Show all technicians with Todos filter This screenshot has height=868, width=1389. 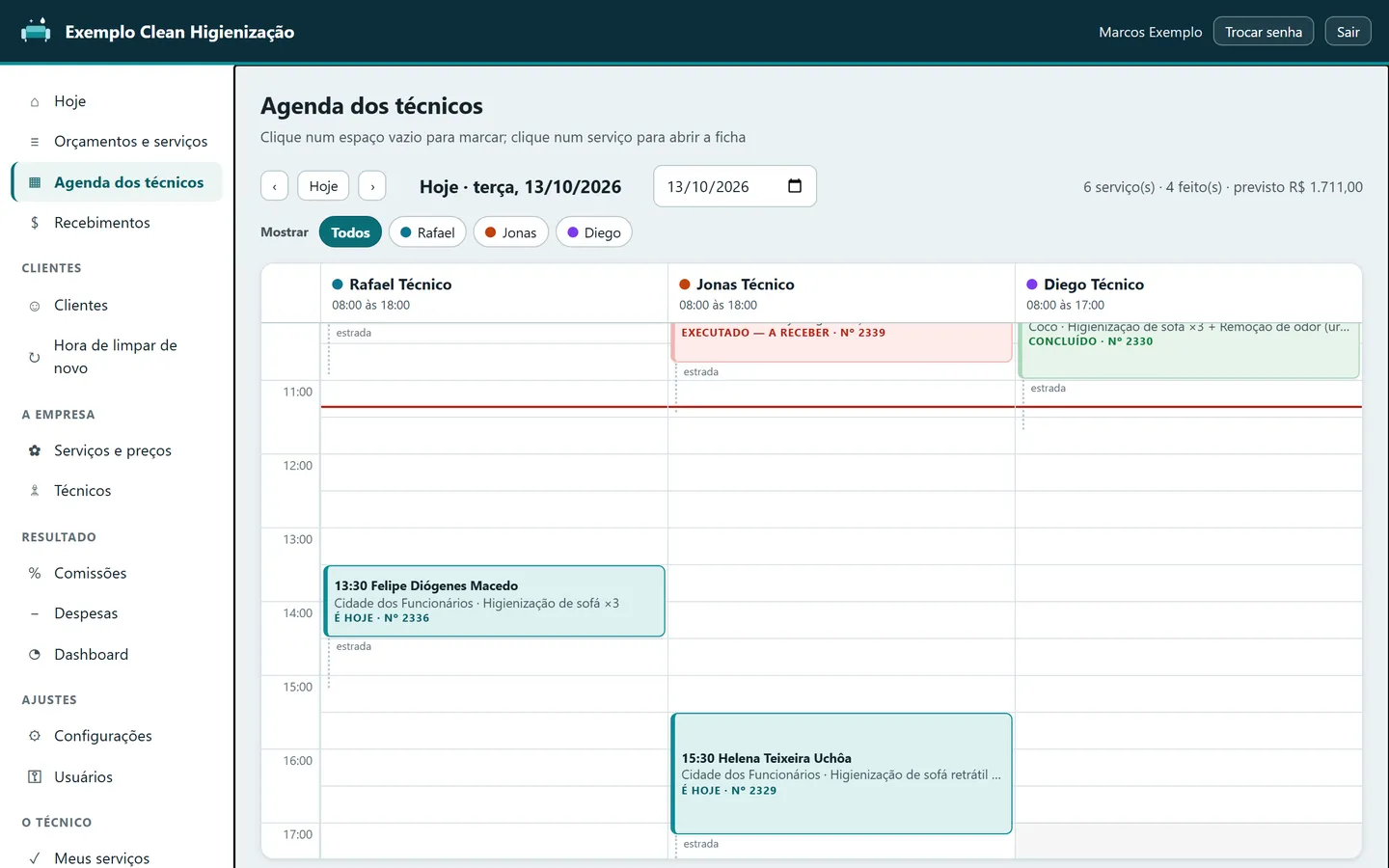(350, 232)
